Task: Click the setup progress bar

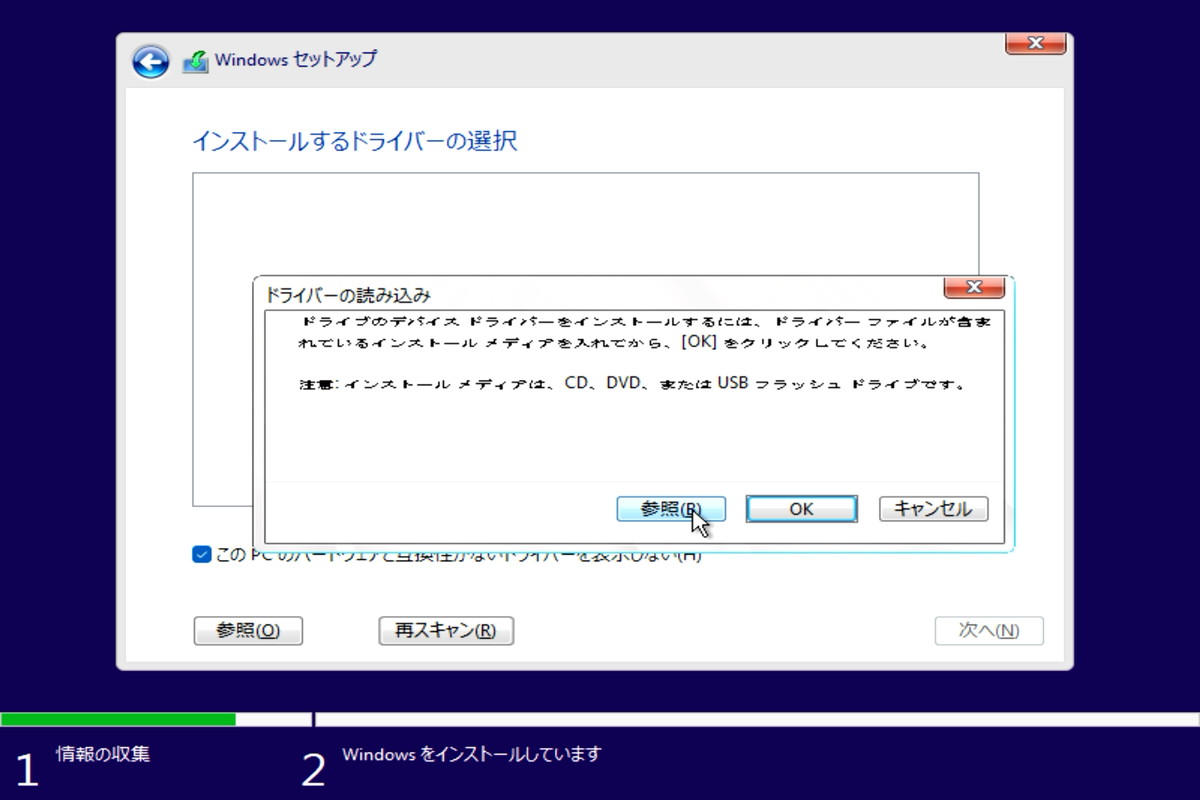Action: click(x=600, y=719)
